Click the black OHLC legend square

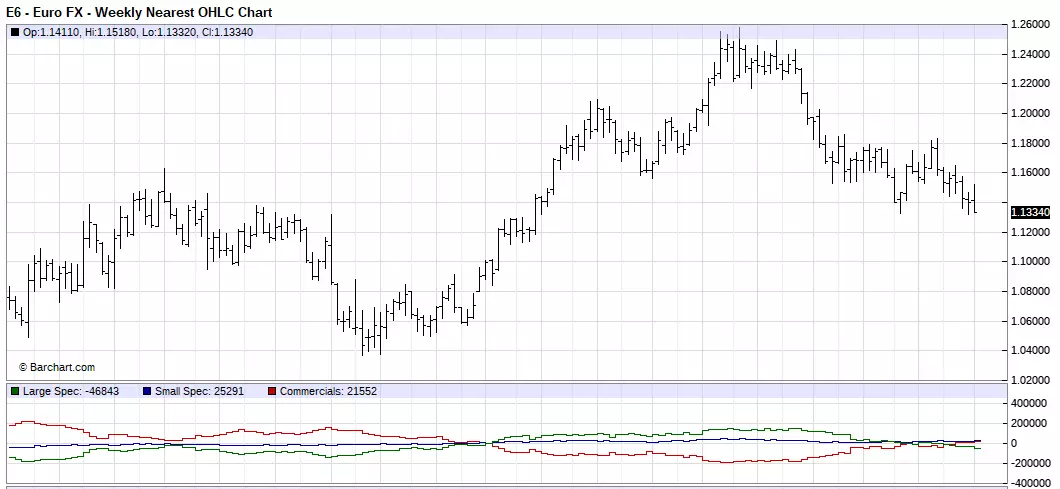15,32
